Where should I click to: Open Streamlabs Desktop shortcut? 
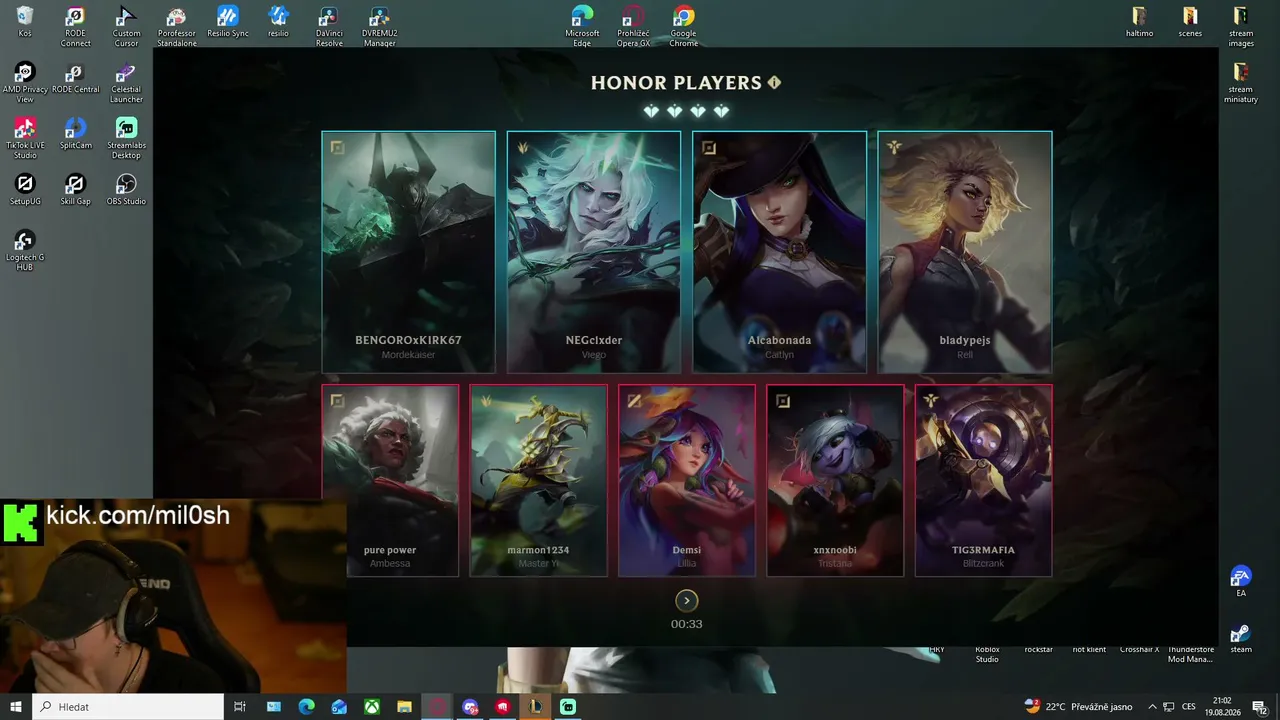[x=126, y=139]
